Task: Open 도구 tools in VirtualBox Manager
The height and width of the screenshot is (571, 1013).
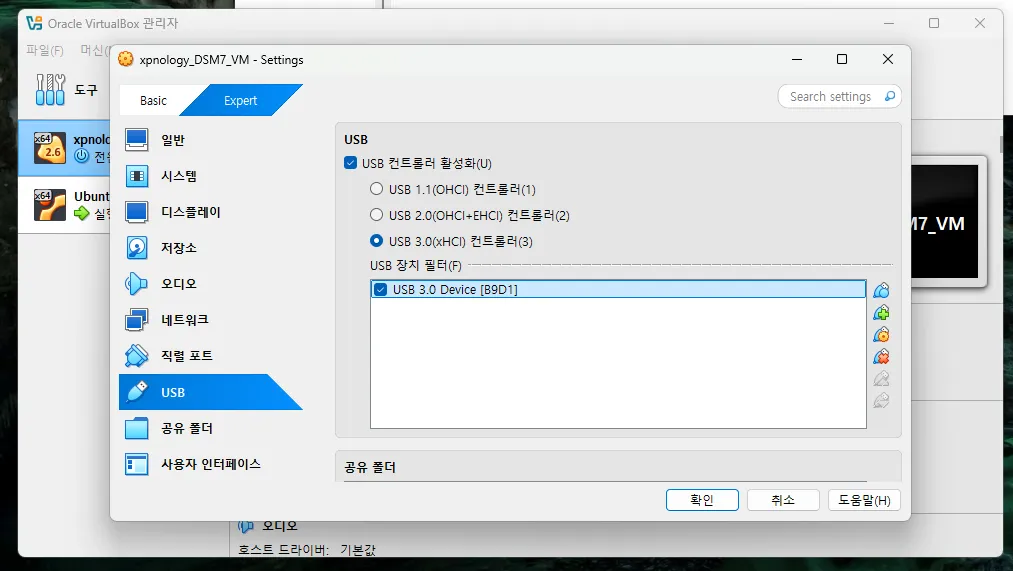Action: pyautogui.click(x=66, y=89)
